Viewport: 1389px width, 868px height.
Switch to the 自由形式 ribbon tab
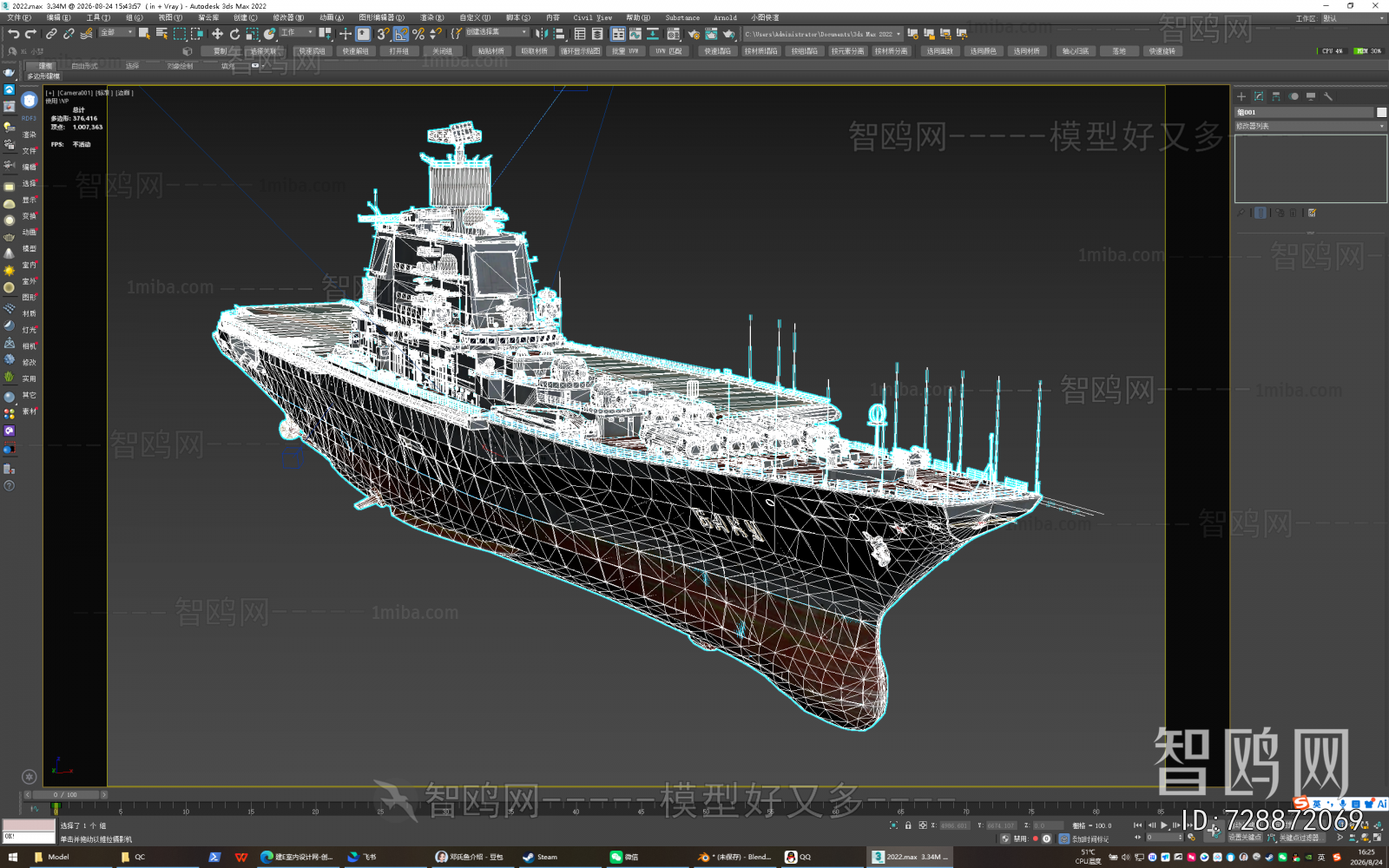(84, 66)
